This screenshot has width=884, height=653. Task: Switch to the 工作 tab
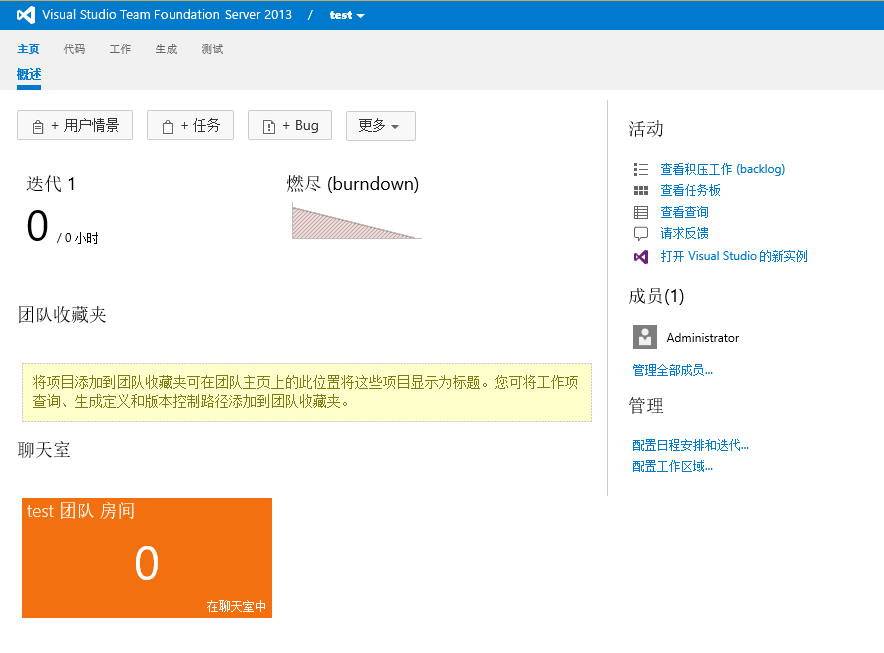click(120, 49)
